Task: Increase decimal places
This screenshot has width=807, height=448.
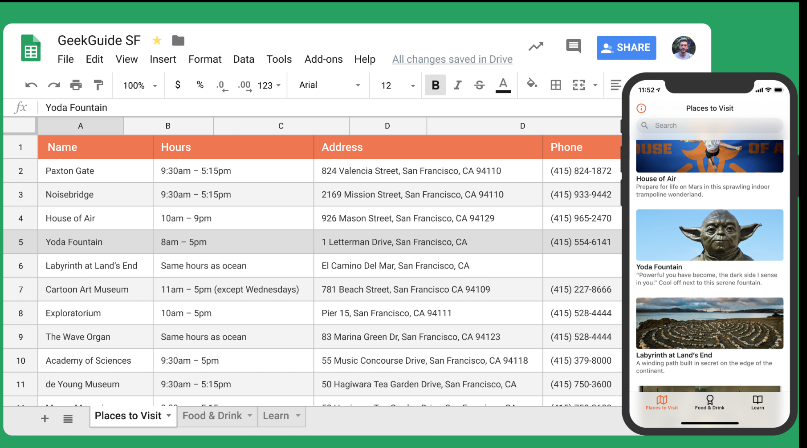Action: point(245,85)
